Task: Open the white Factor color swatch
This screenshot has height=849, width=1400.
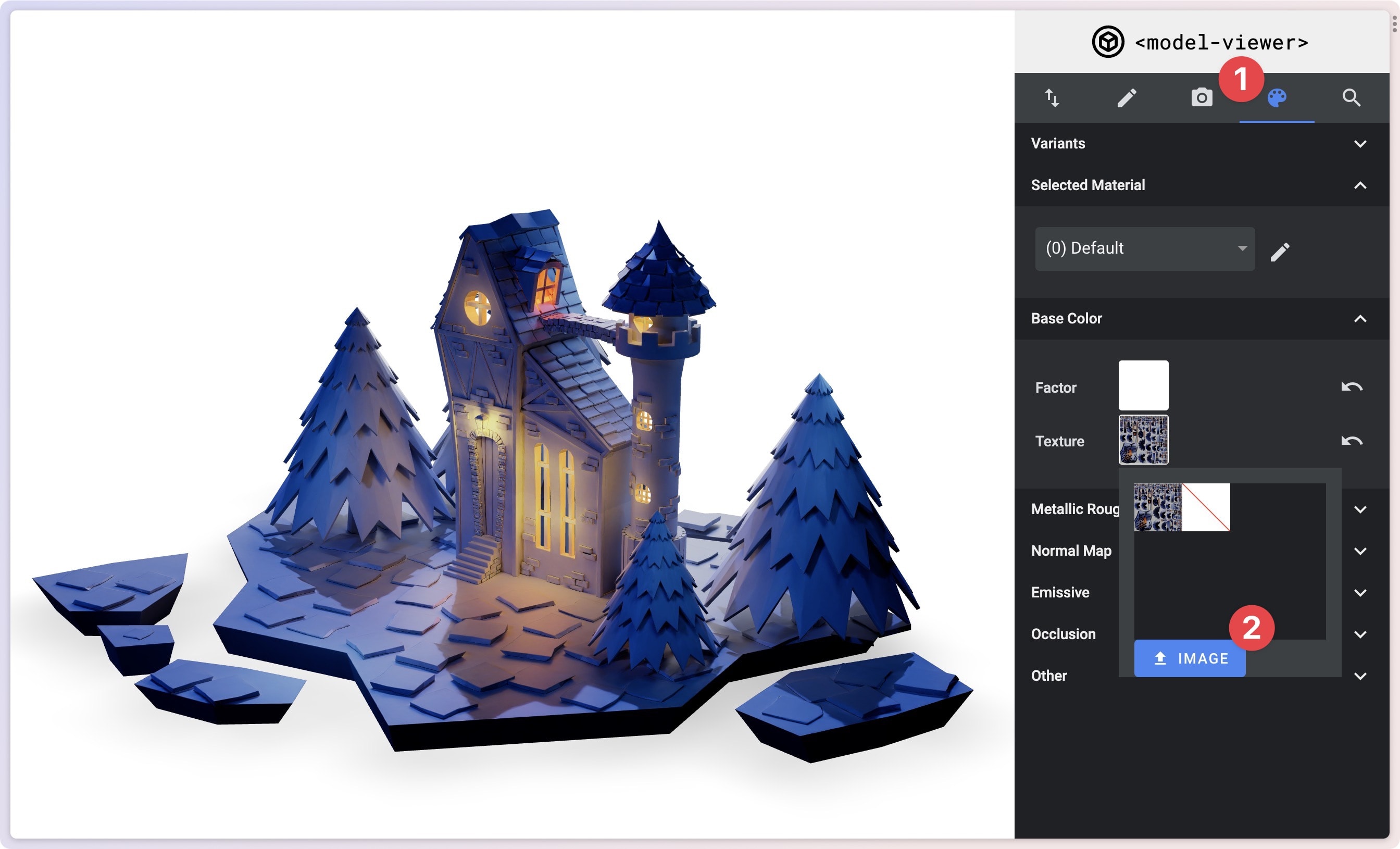Action: click(x=1143, y=385)
